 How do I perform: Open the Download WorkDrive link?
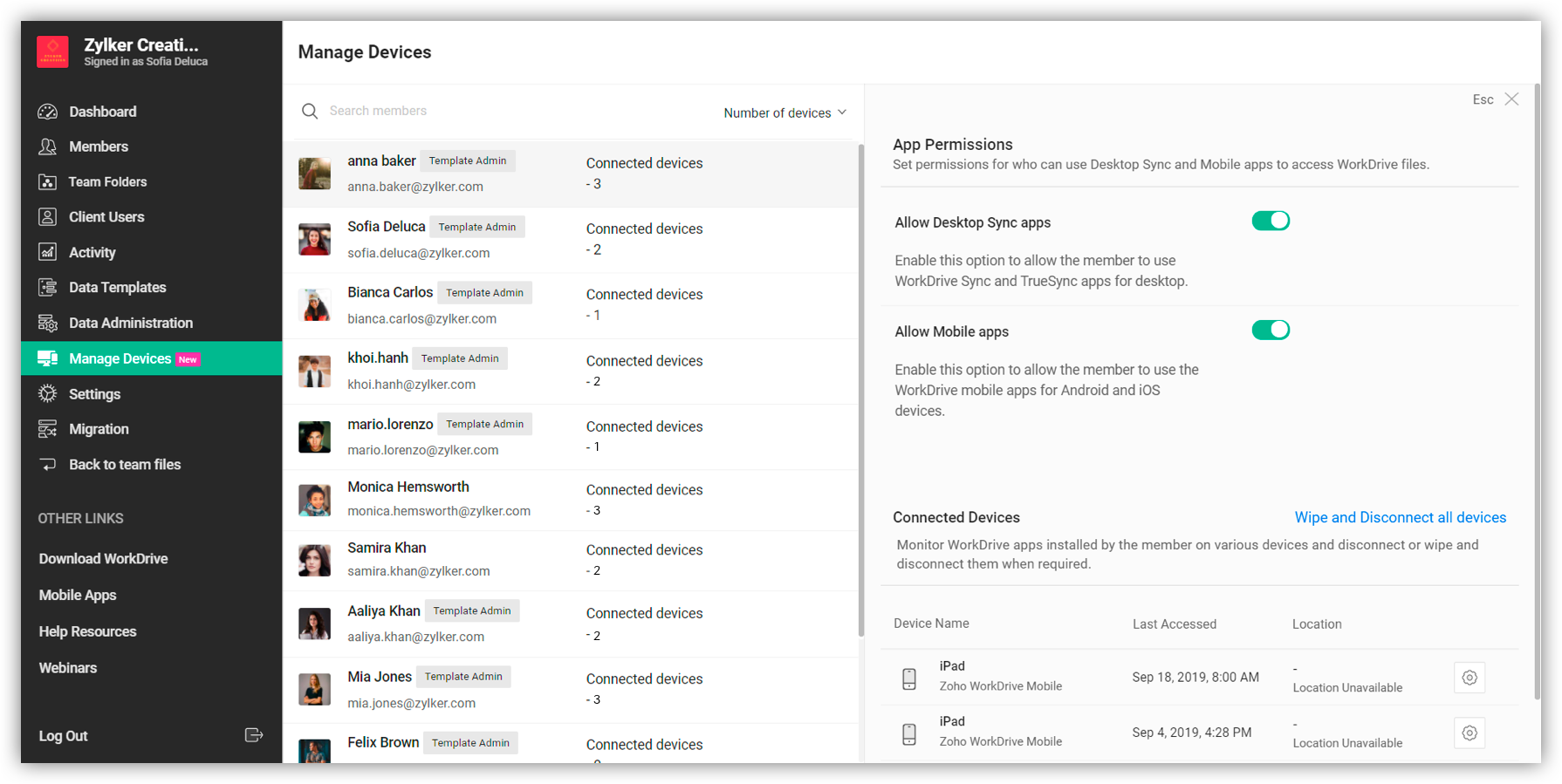pos(103,559)
